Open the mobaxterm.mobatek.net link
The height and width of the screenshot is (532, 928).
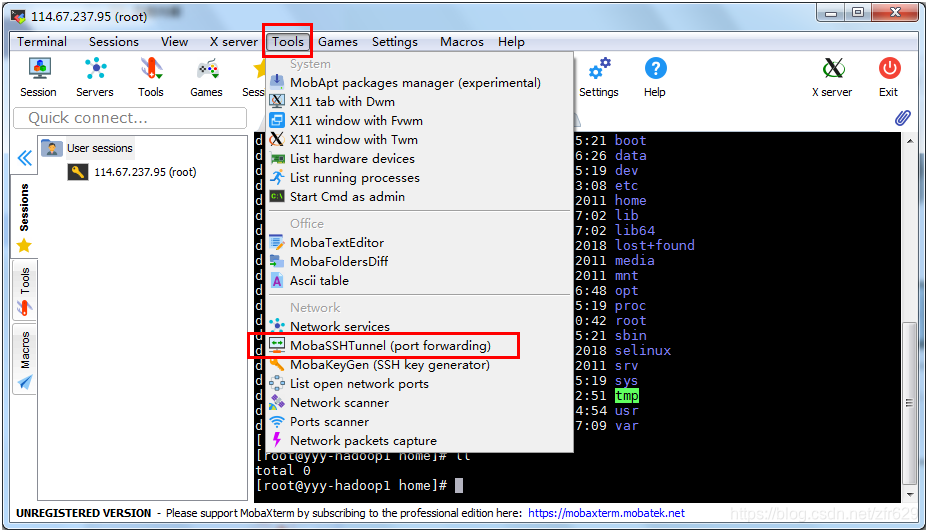click(x=606, y=513)
